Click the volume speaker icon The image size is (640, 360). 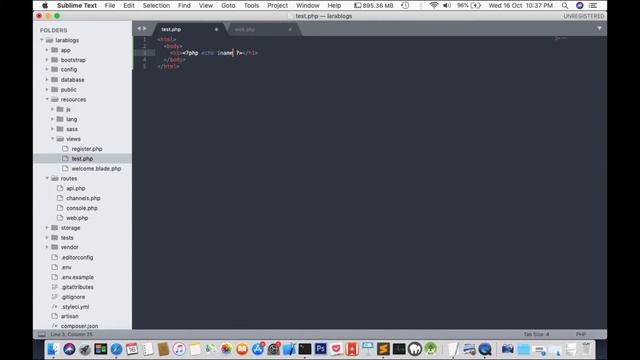tap(447, 5)
